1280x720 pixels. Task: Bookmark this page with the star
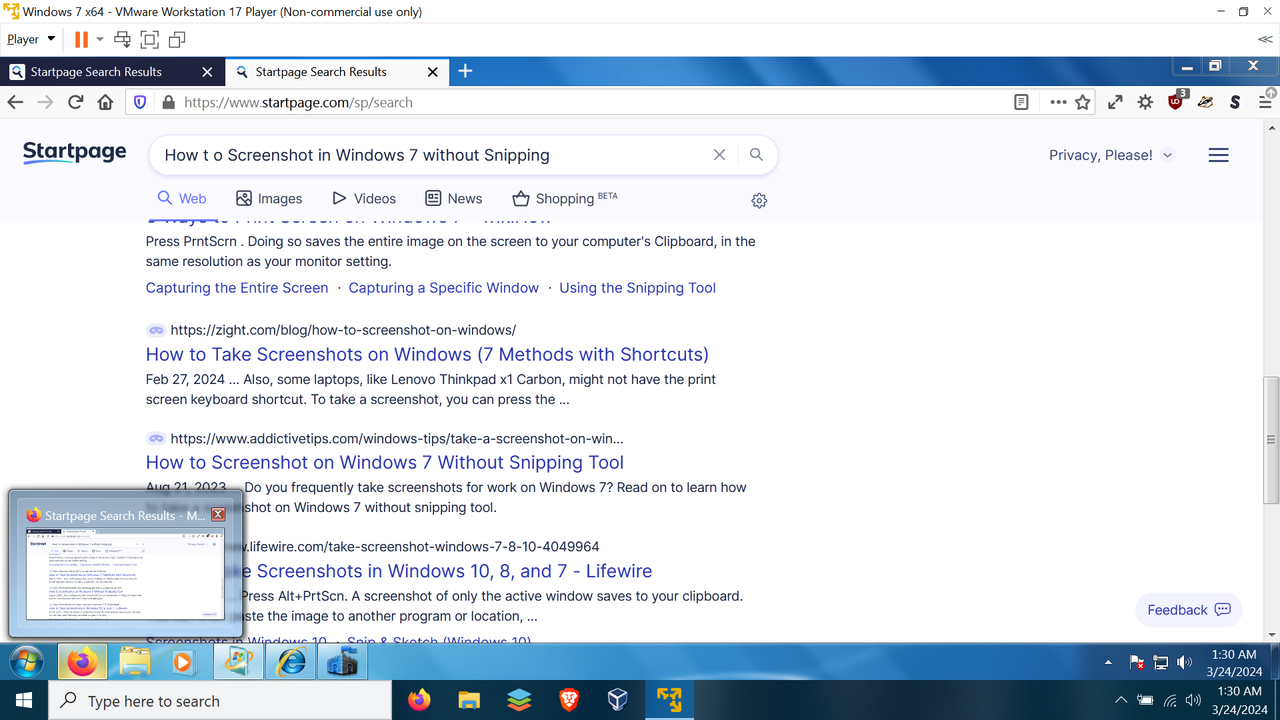click(1083, 102)
